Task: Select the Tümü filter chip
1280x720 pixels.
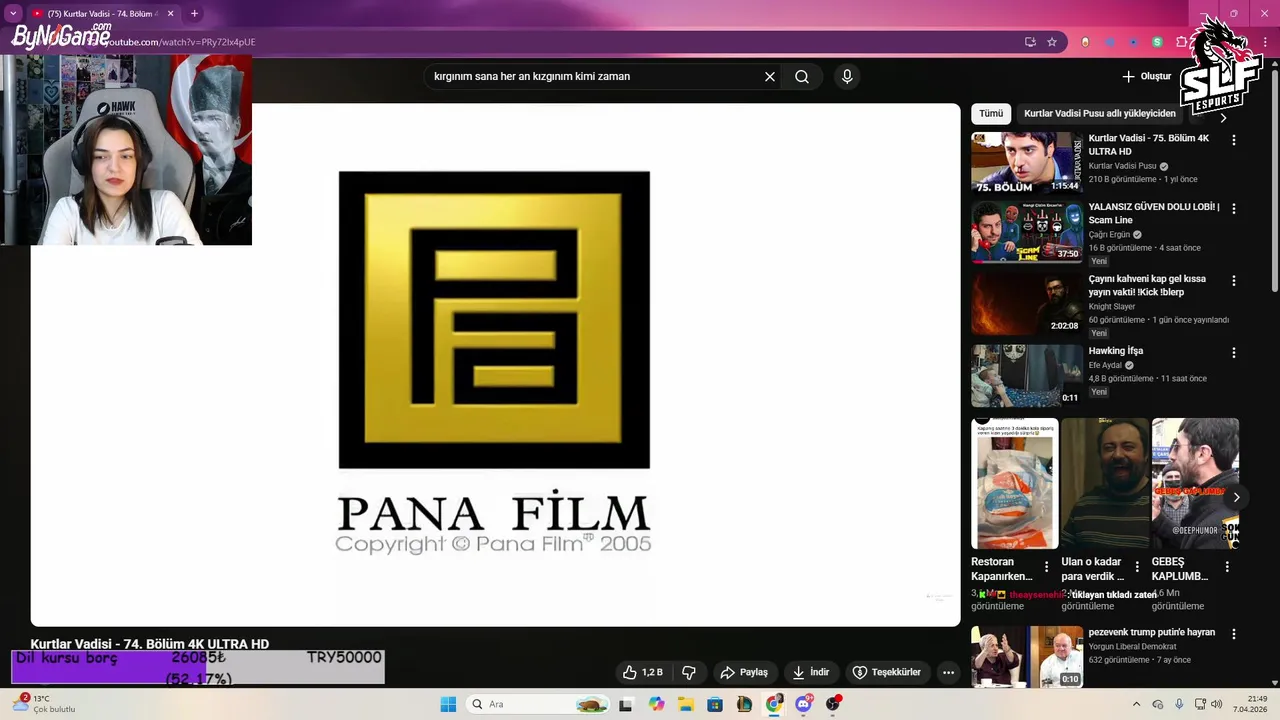Action: (991, 113)
